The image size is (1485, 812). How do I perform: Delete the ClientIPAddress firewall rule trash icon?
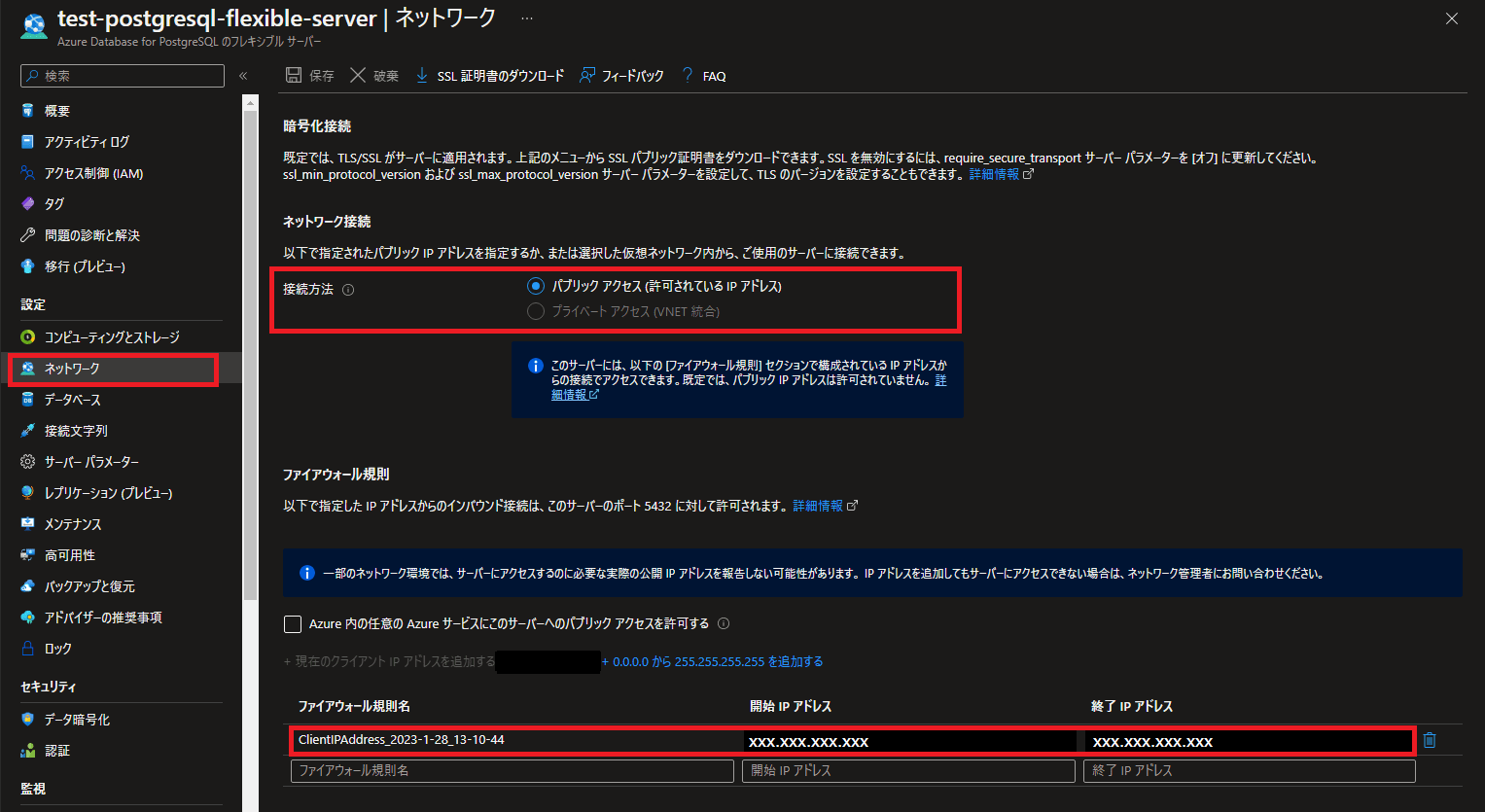(x=1430, y=740)
